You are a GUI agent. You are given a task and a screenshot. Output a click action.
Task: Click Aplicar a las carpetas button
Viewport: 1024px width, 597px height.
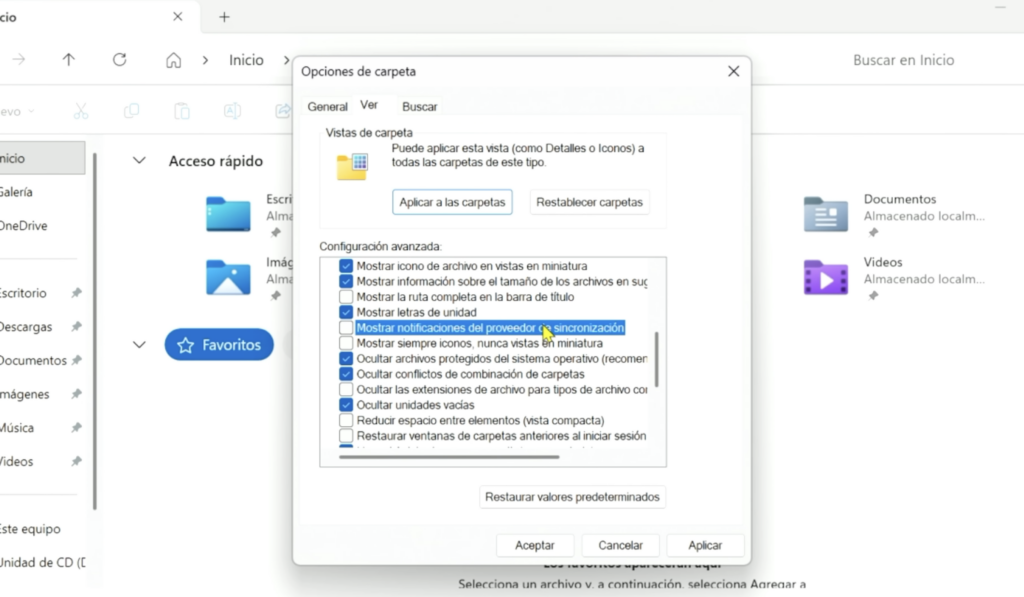pos(452,202)
